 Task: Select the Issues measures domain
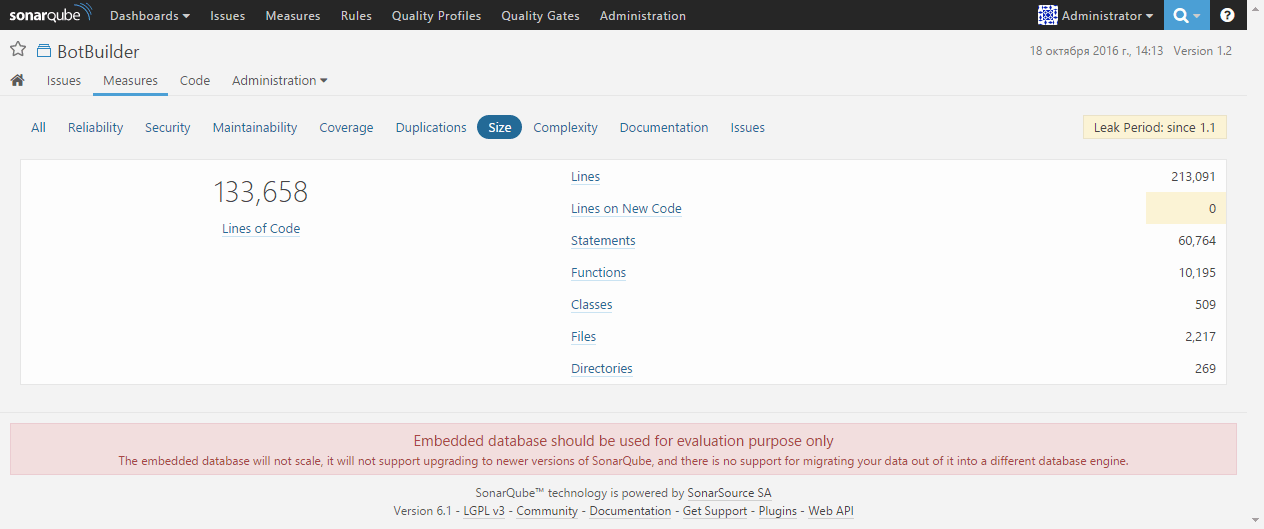(748, 127)
